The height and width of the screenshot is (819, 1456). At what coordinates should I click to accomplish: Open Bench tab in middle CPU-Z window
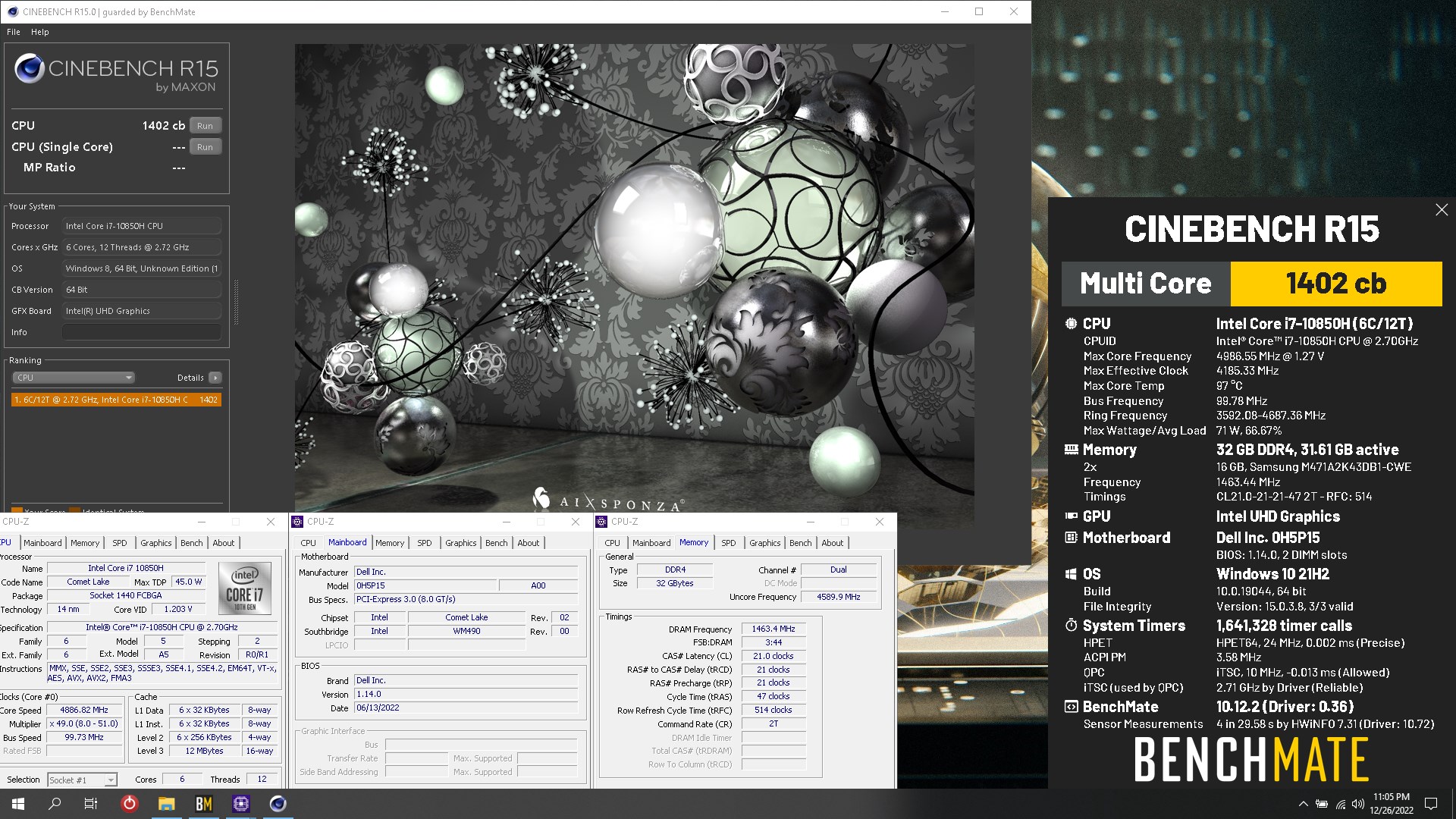(497, 543)
